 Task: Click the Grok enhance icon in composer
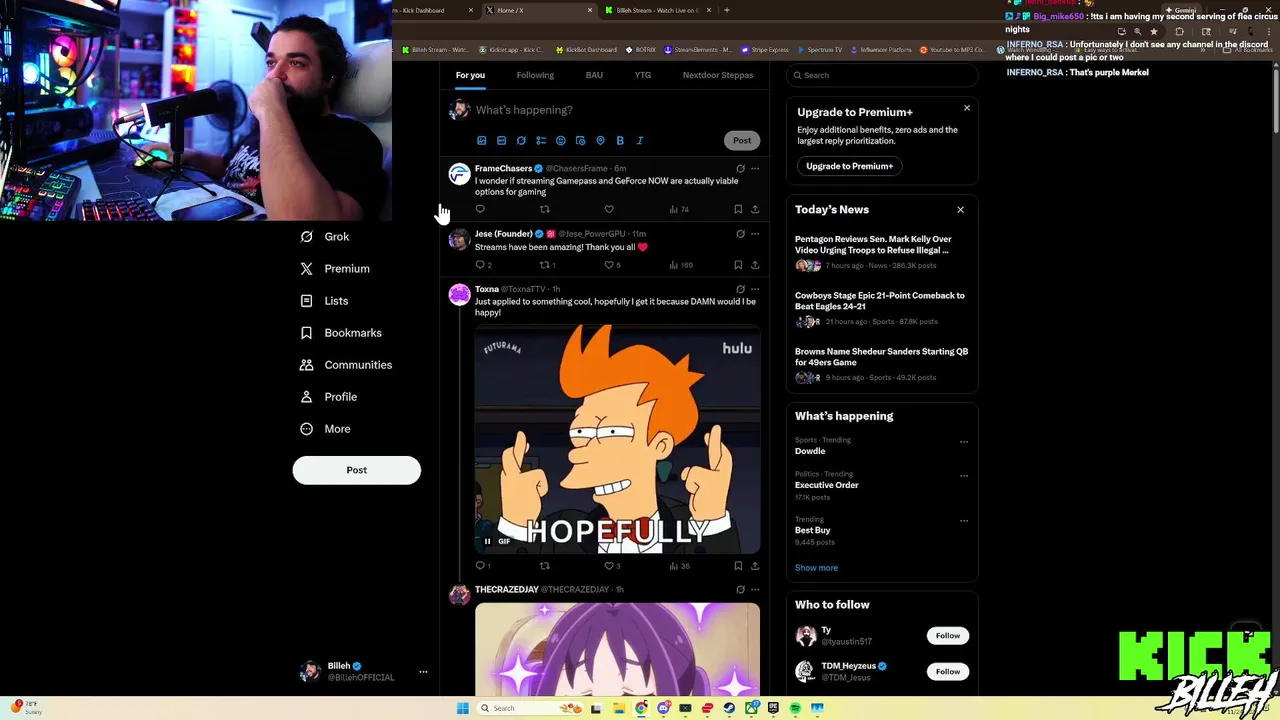[x=521, y=141]
